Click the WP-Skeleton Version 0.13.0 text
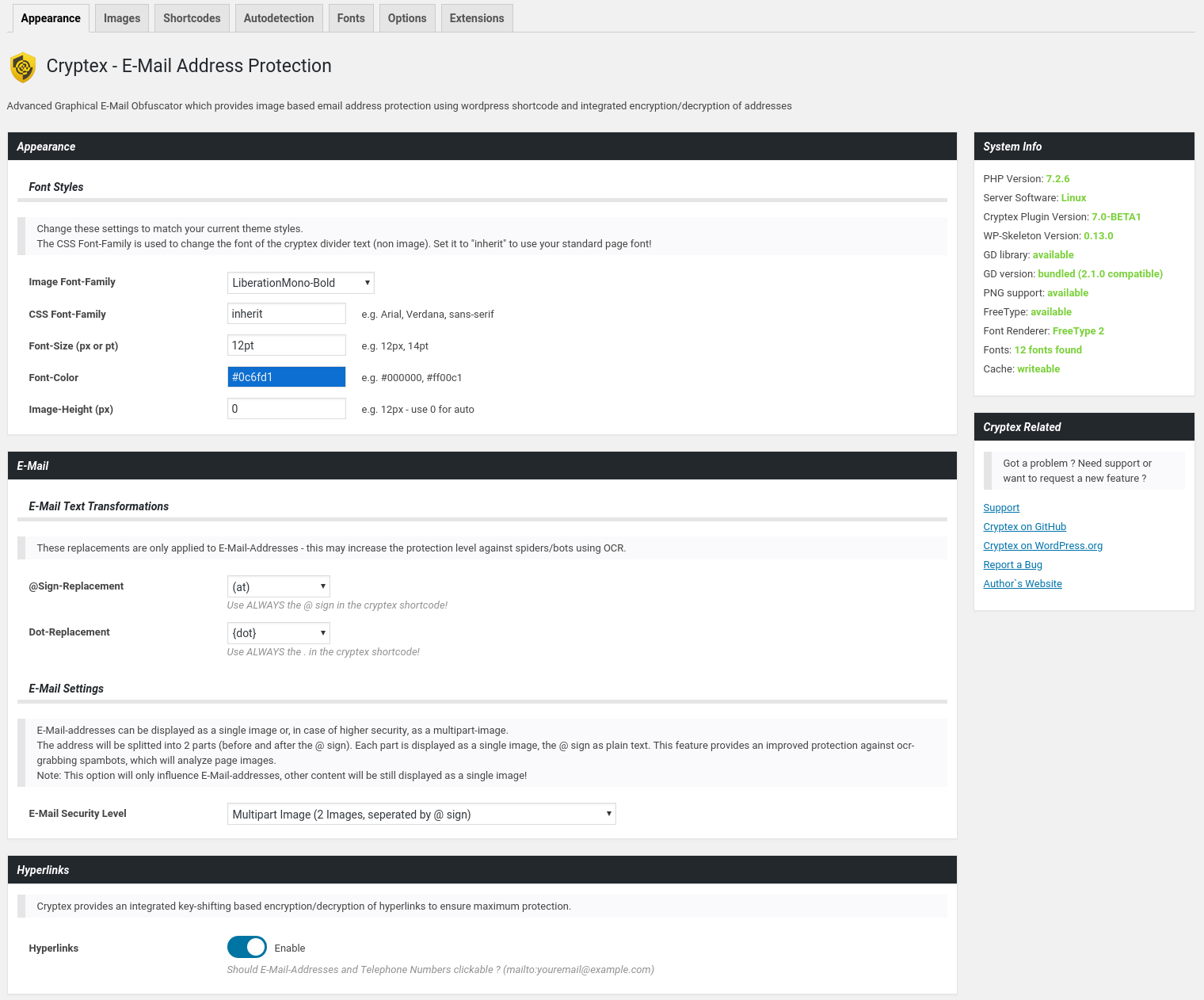The image size is (1204, 1000). [x=1099, y=236]
